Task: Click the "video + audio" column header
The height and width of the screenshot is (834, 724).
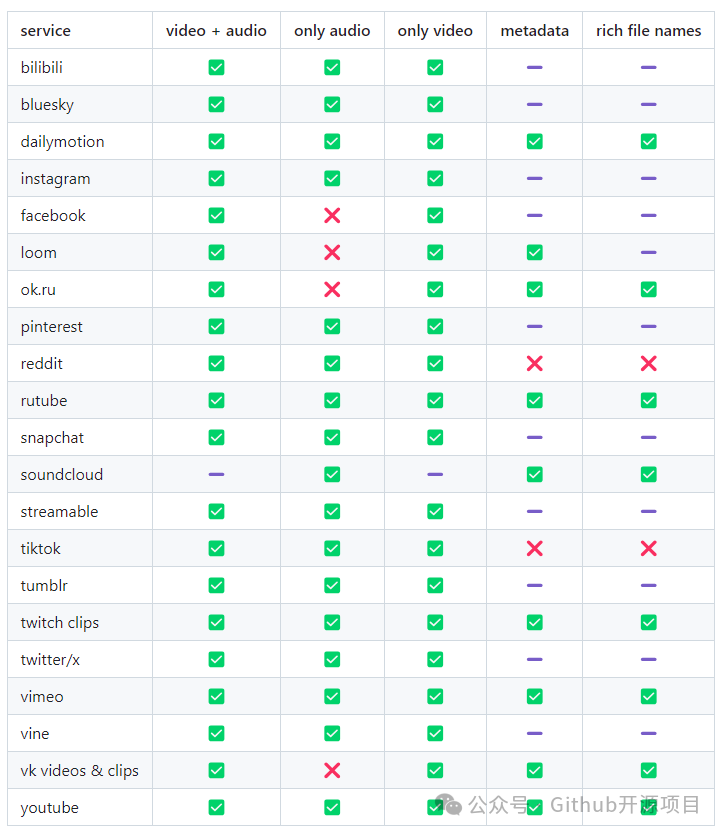Action: coord(216,31)
